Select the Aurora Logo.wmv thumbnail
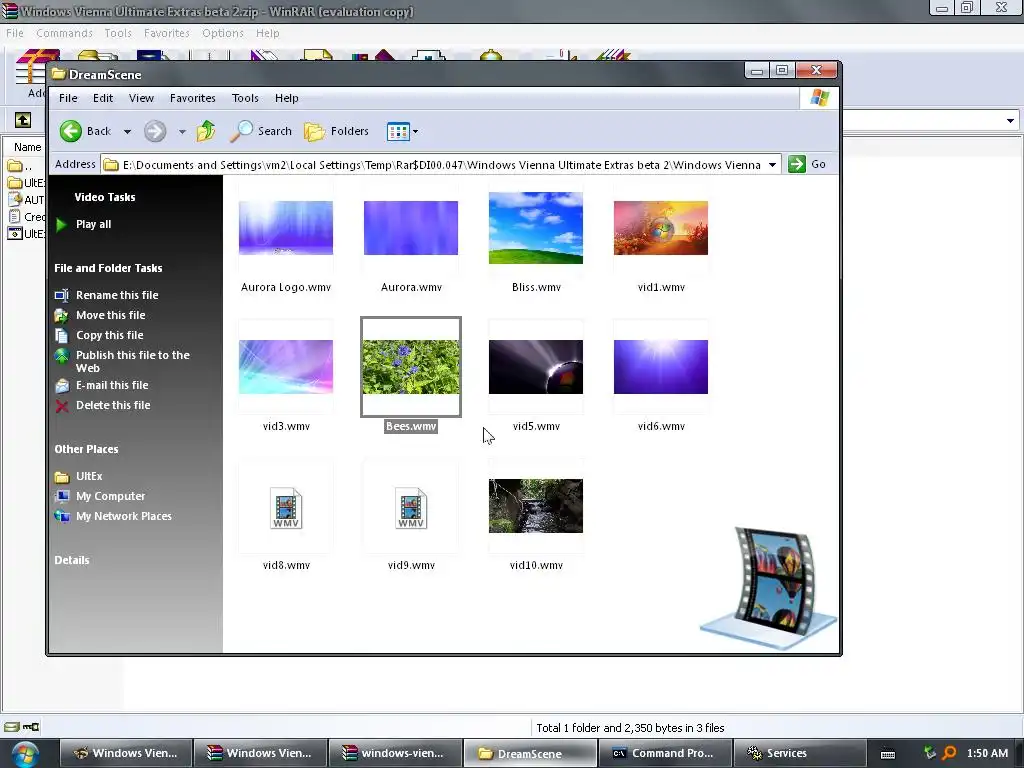Viewport: 1024px width, 768px height. pos(286,228)
